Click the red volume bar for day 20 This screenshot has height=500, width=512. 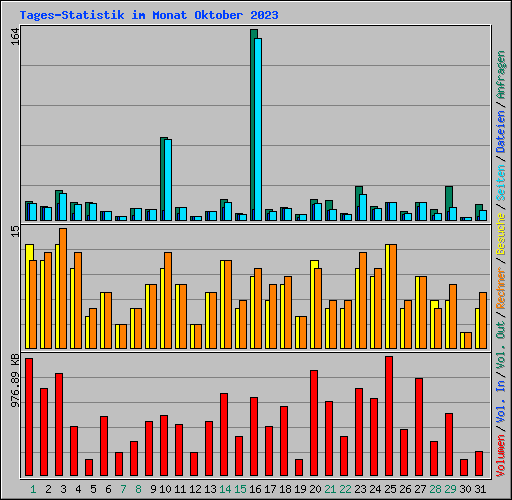[314, 423]
